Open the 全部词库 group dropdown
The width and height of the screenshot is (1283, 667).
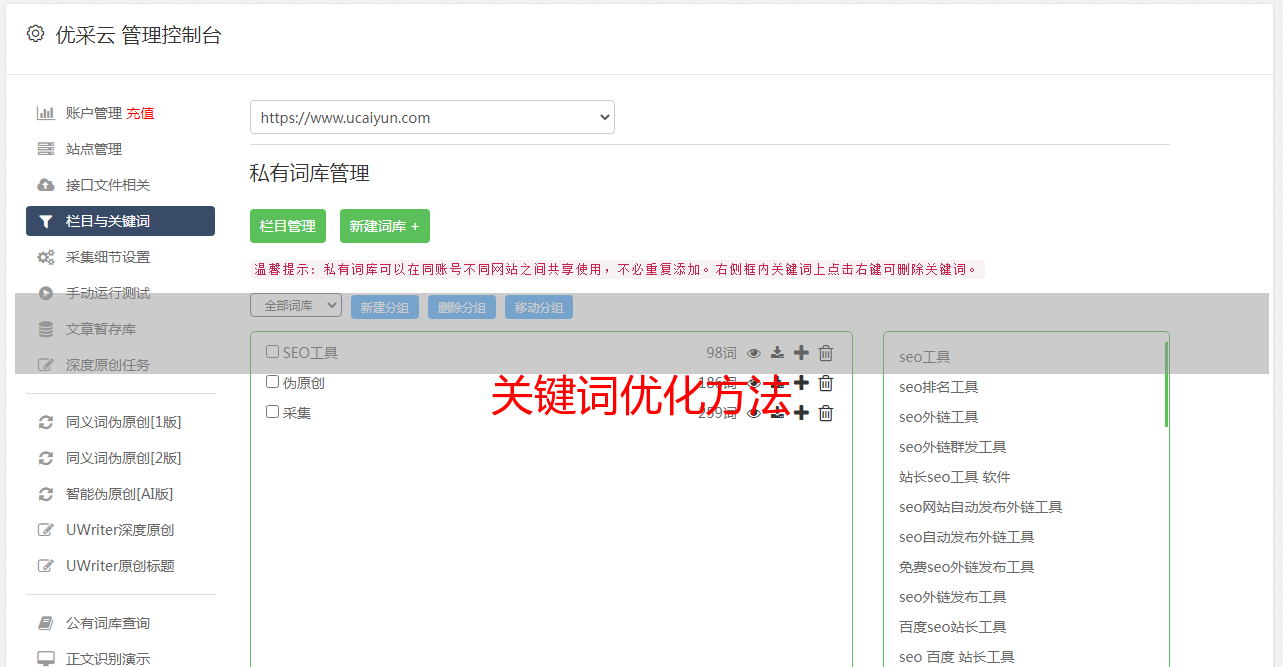[296, 305]
